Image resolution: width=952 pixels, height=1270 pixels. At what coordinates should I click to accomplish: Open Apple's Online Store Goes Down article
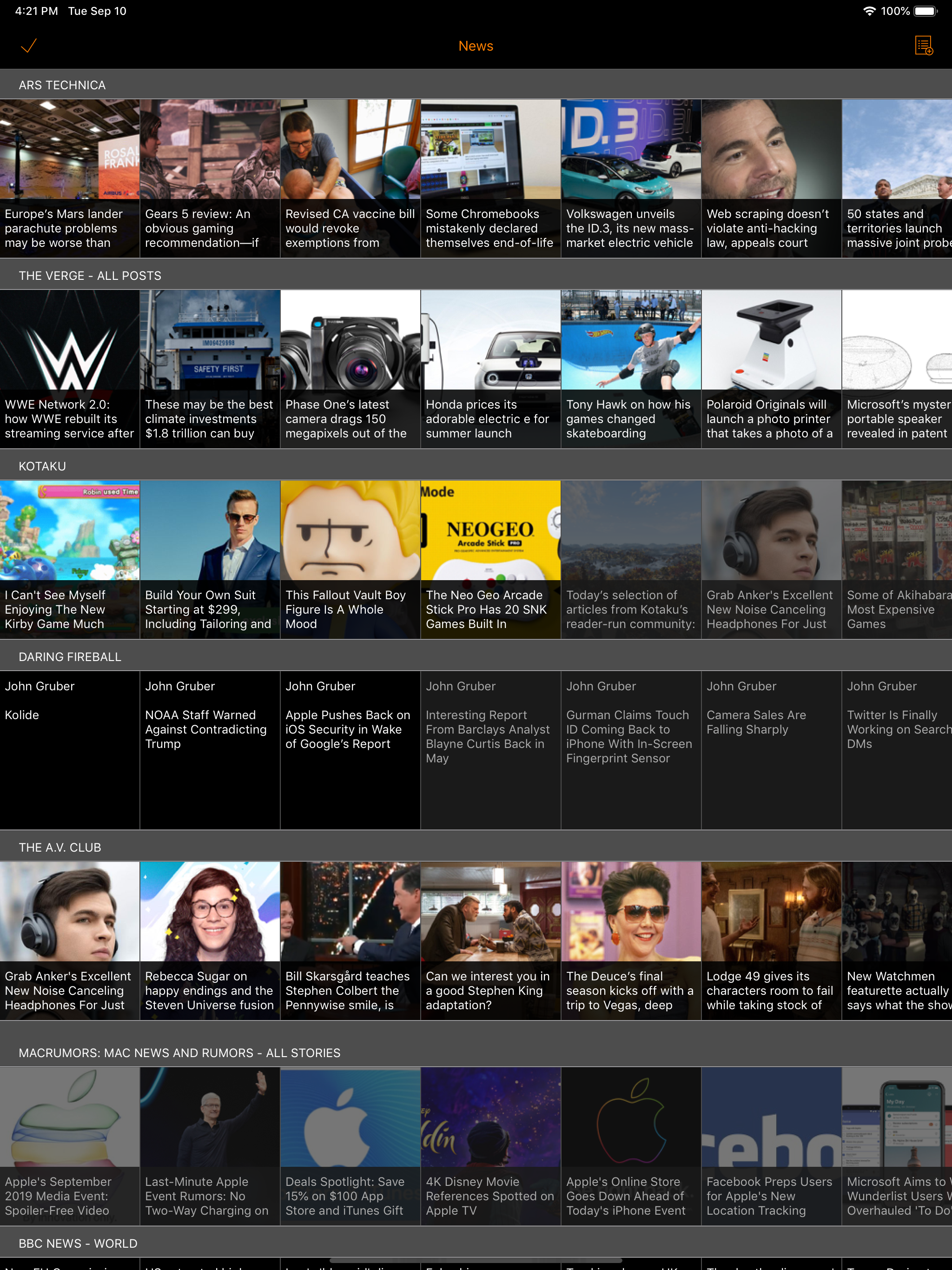pyautogui.click(x=630, y=1146)
